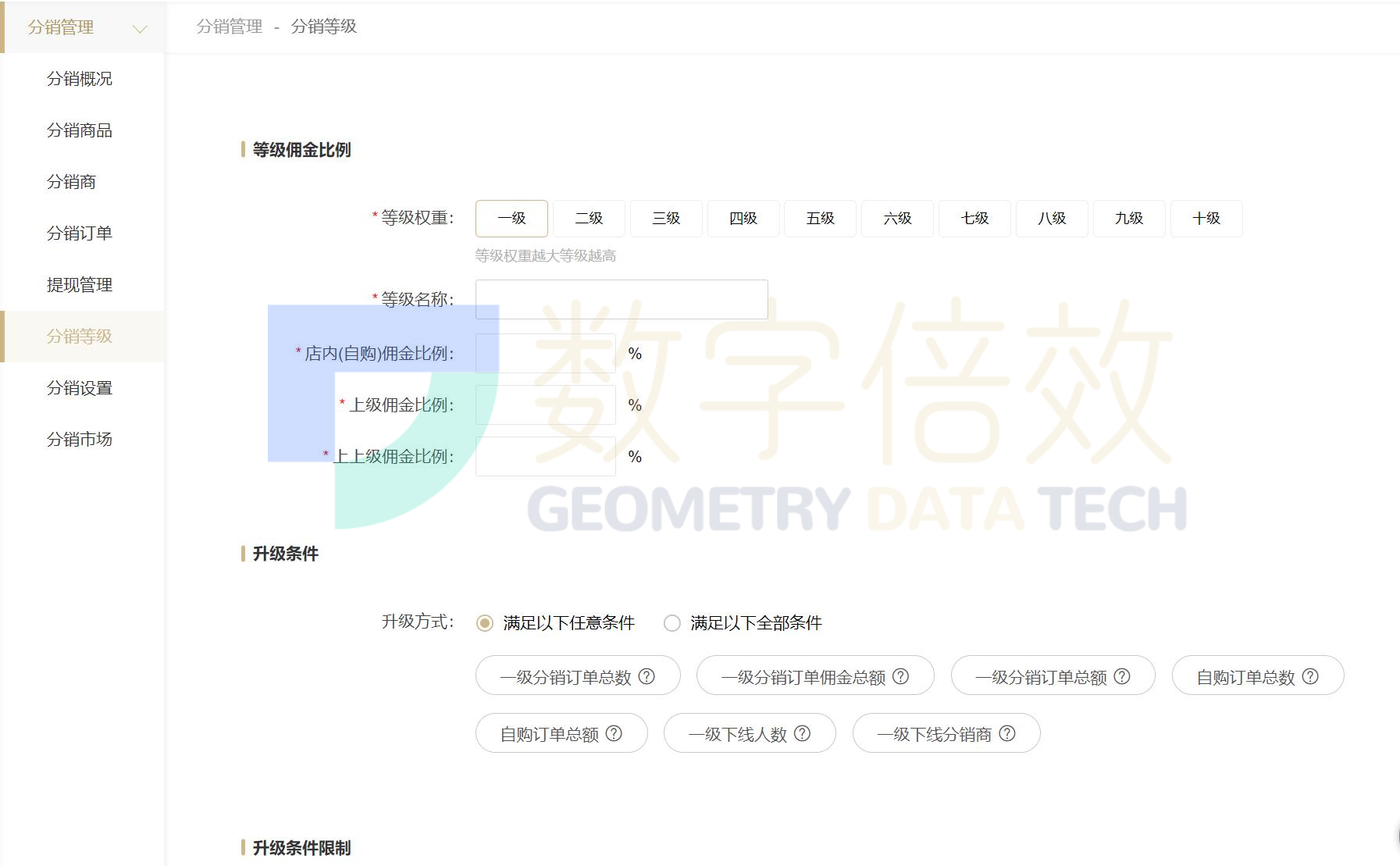Select the 三级 level weight button
This screenshot has width=1400, height=866.
(x=666, y=219)
